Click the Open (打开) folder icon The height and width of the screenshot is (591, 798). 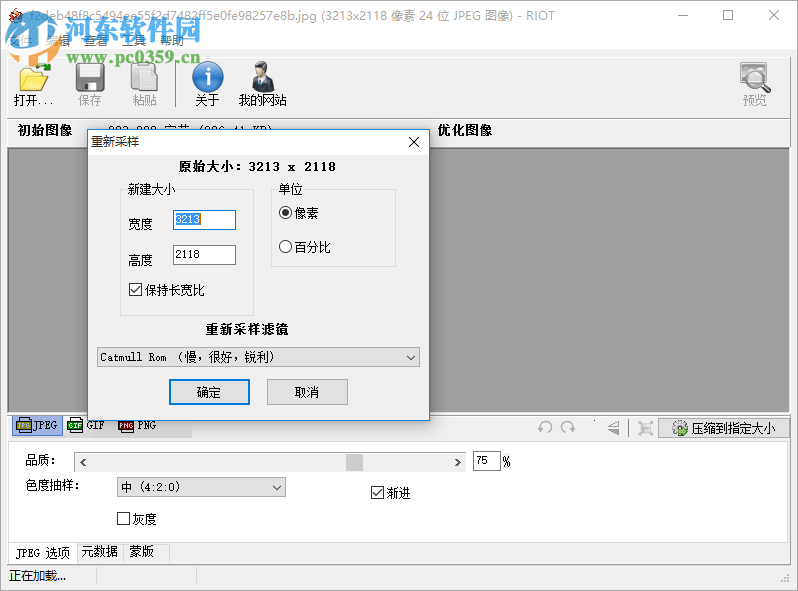(x=34, y=77)
